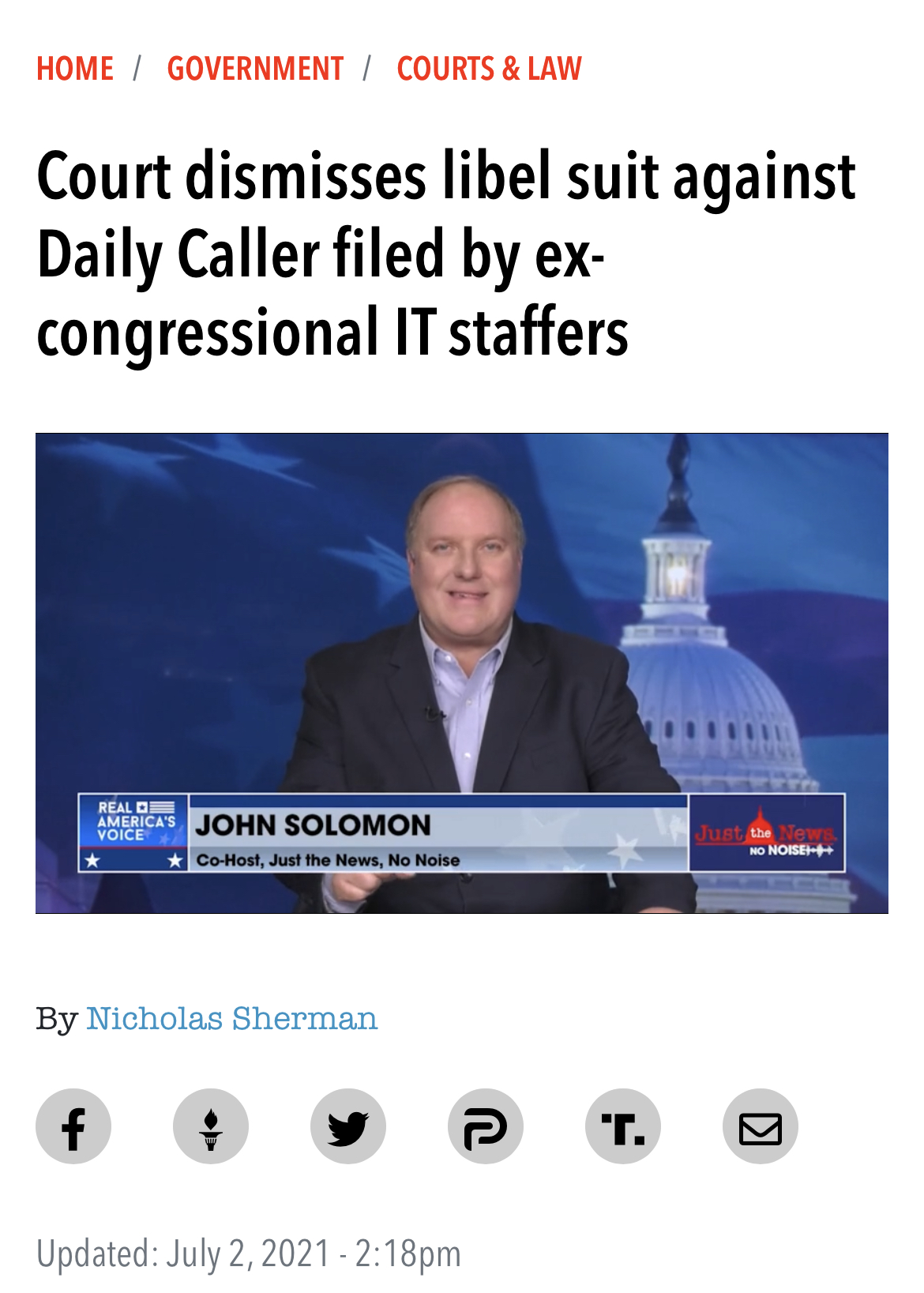Click the Co-Host, Just the News caption
This screenshot has width=924, height=1293.
point(328,859)
